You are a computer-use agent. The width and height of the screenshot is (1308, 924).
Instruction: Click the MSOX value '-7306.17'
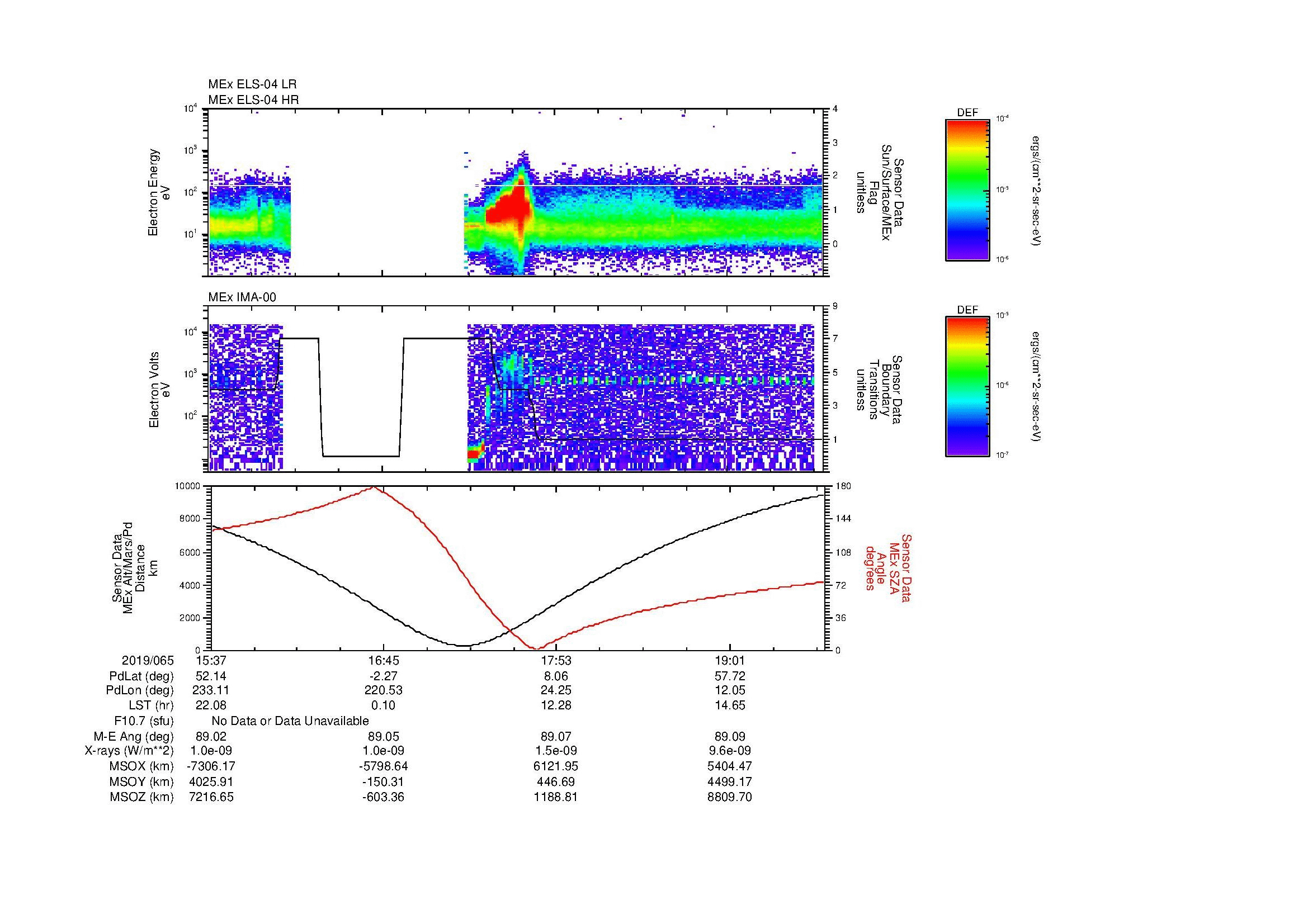pyautogui.click(x=211, y=766)
